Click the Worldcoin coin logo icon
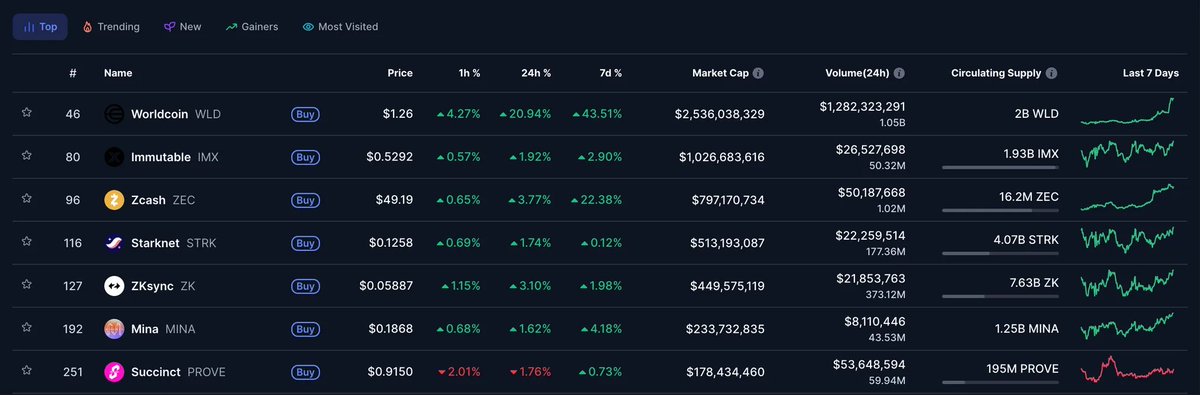The height and width of the screenshot is (395, 1200). pyautogui.click(x=114, y=114)
